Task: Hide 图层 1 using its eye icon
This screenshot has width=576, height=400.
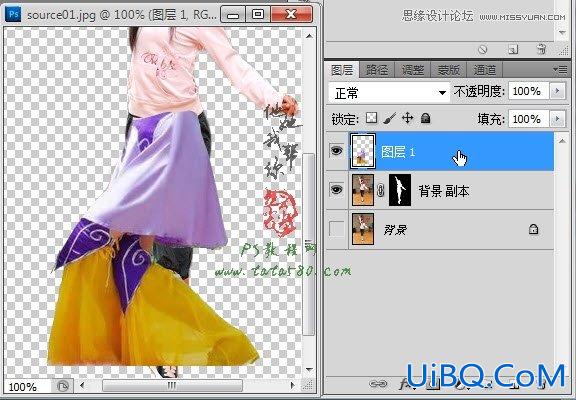Action: pos(336,151)
